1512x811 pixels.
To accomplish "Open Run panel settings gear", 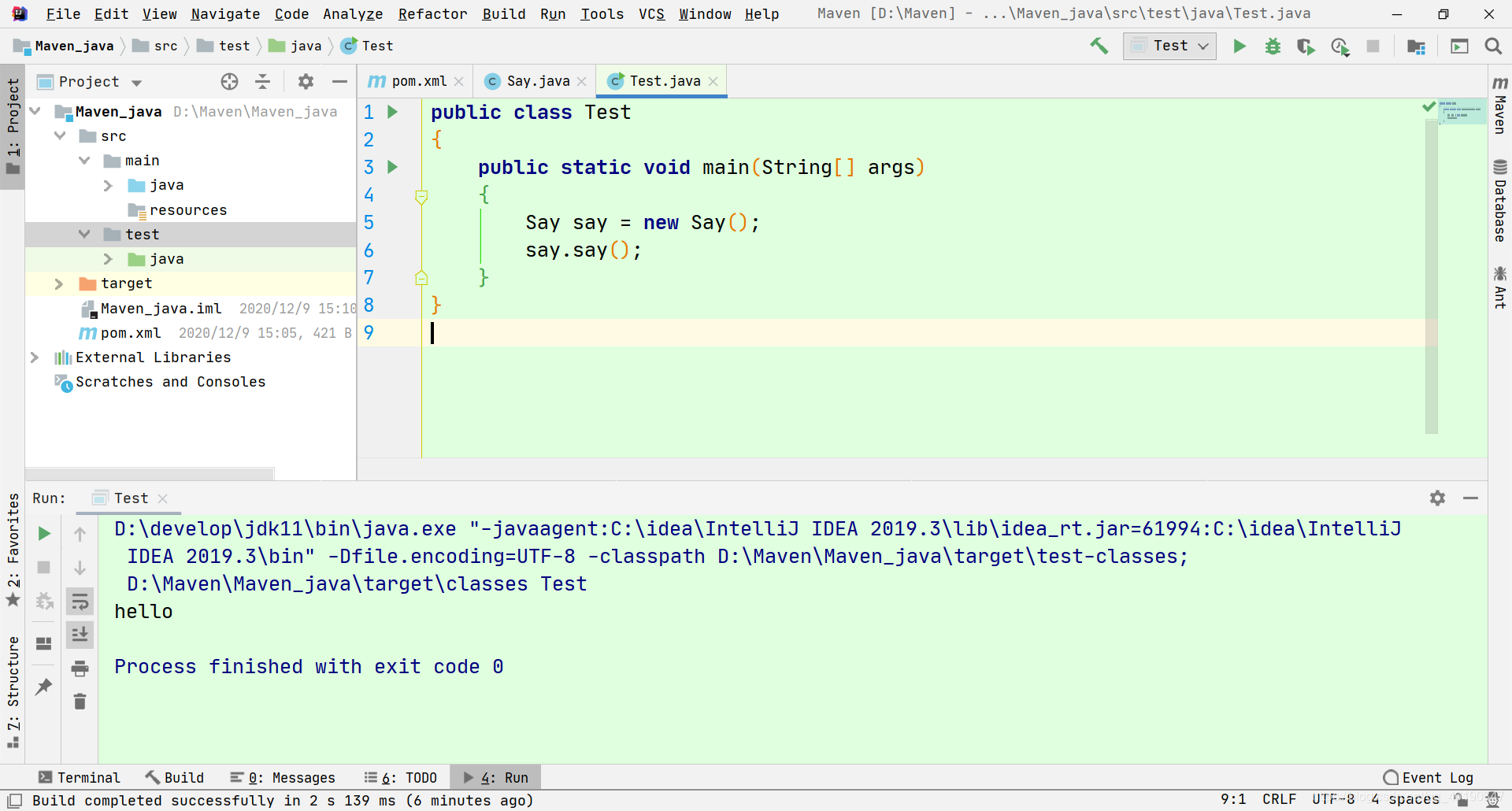I will 1437,498.
